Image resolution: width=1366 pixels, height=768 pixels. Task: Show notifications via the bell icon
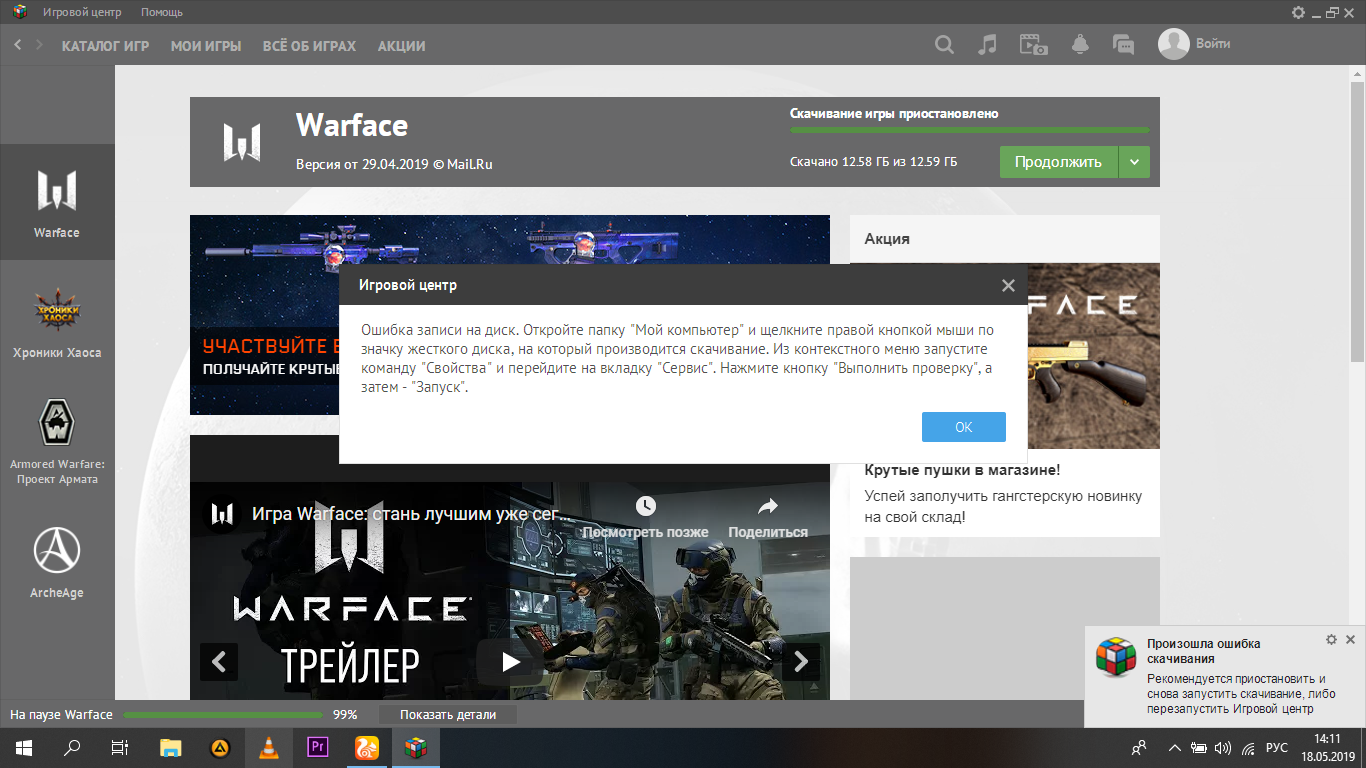click(x=1080, y=45)
